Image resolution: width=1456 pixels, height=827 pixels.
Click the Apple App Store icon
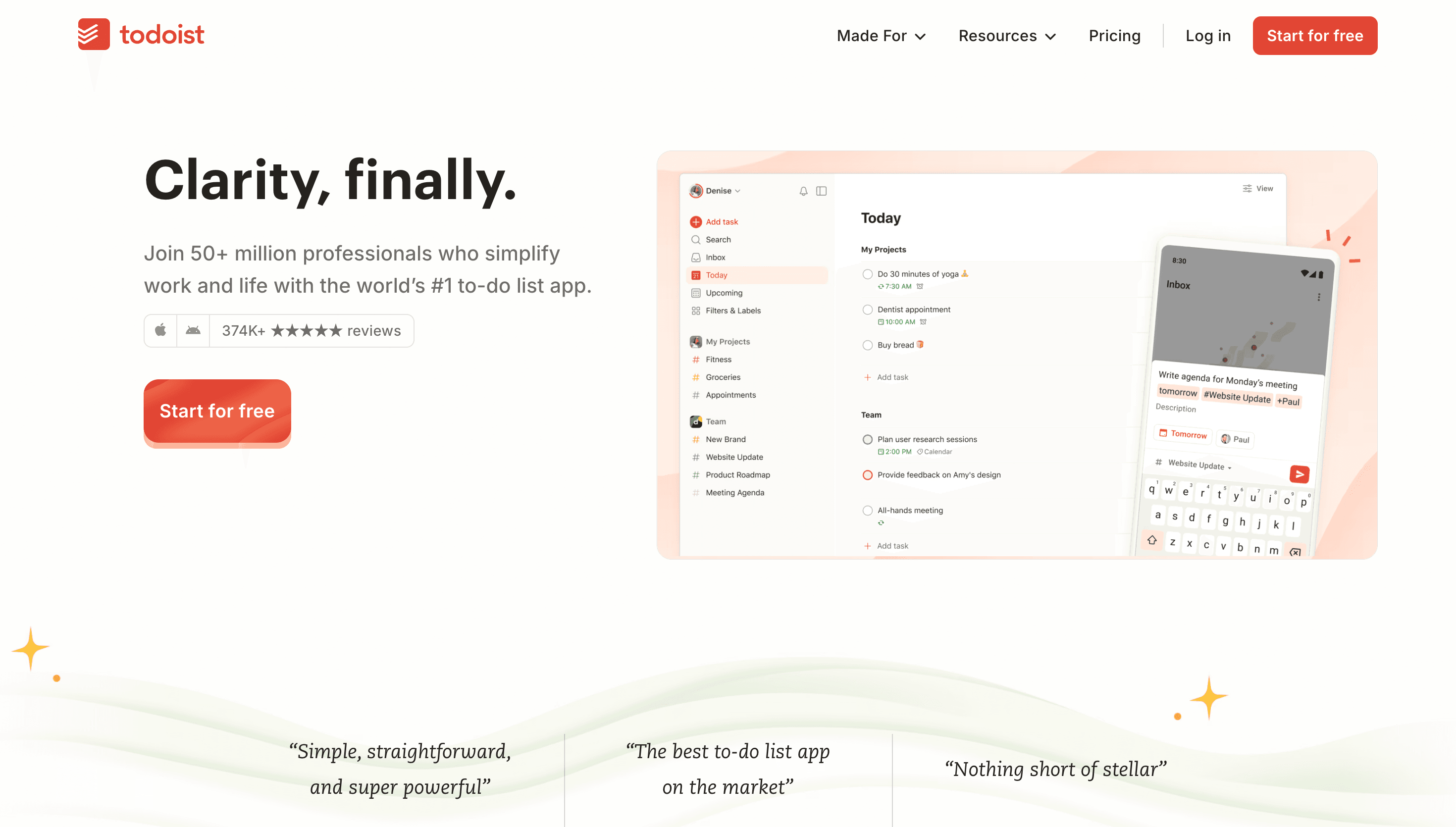click(x=161, y=331)
